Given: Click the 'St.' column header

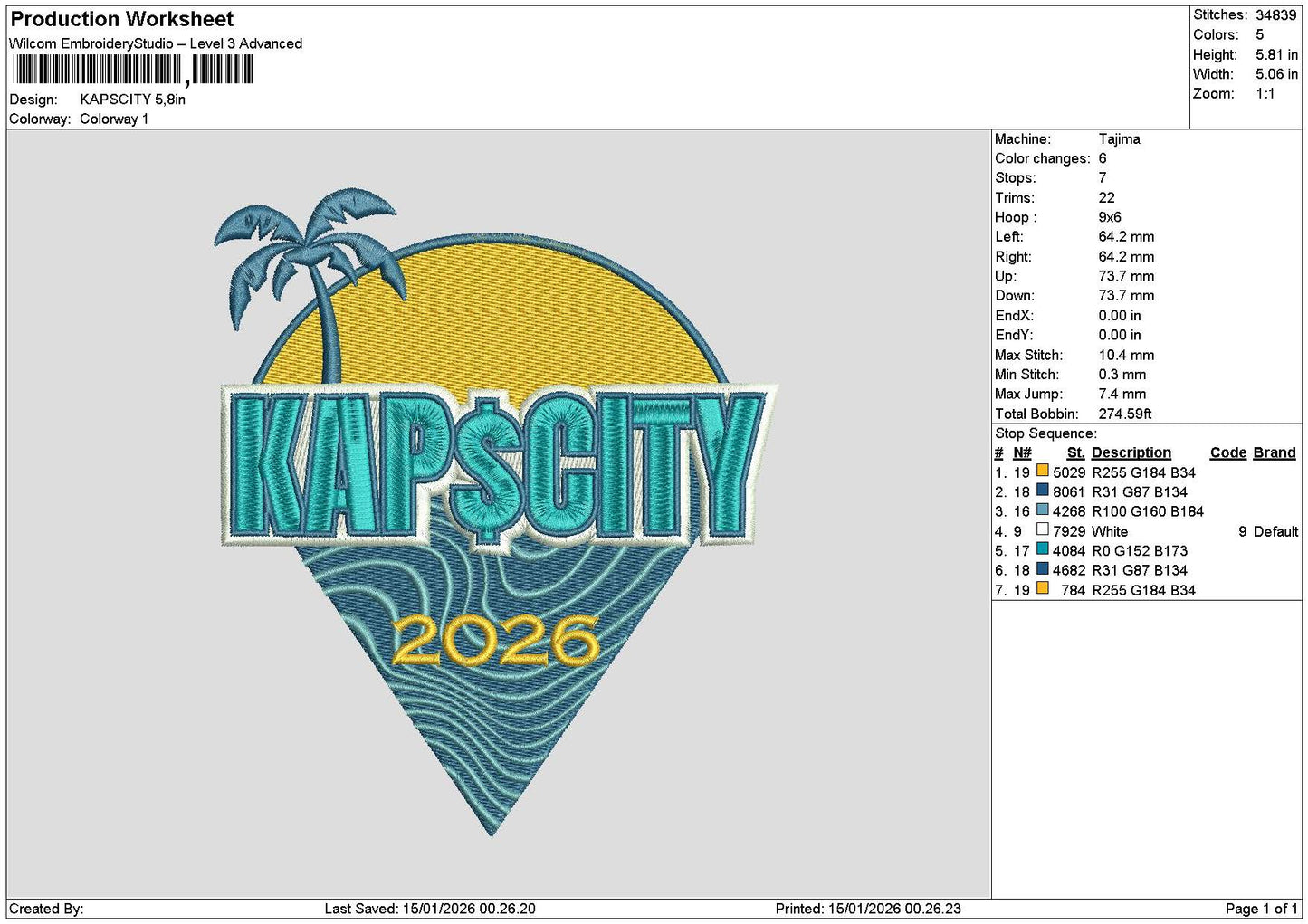Looking at the screenshot, I should coord(1075,453).
